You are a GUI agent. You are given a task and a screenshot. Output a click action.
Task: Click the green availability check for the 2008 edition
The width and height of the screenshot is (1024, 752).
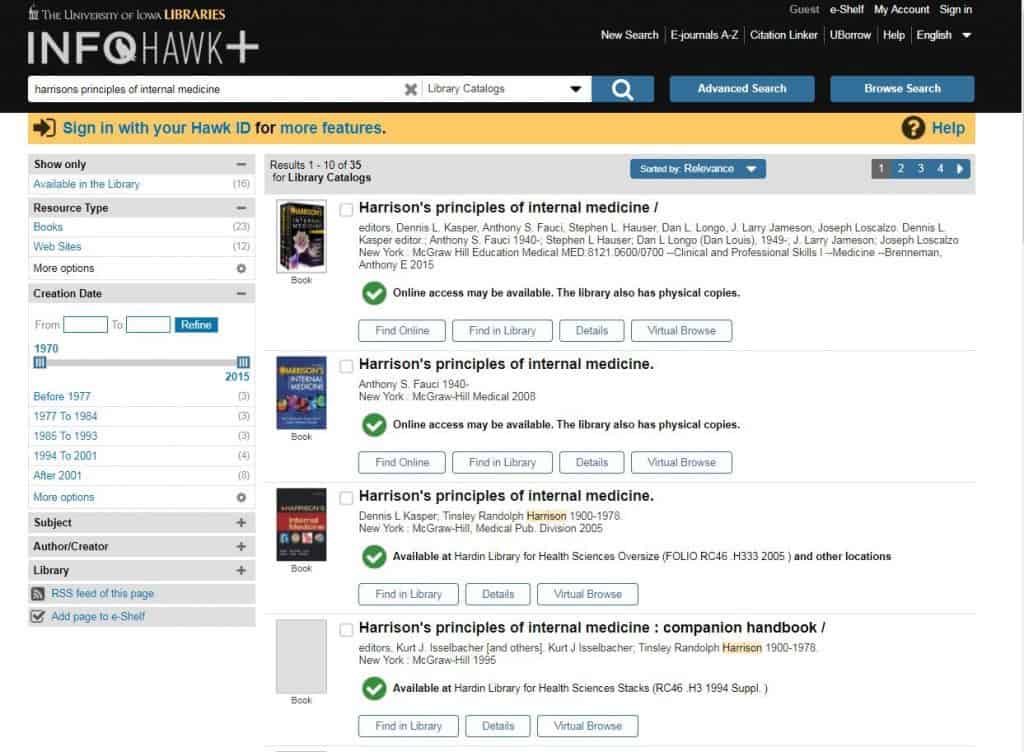374,425
